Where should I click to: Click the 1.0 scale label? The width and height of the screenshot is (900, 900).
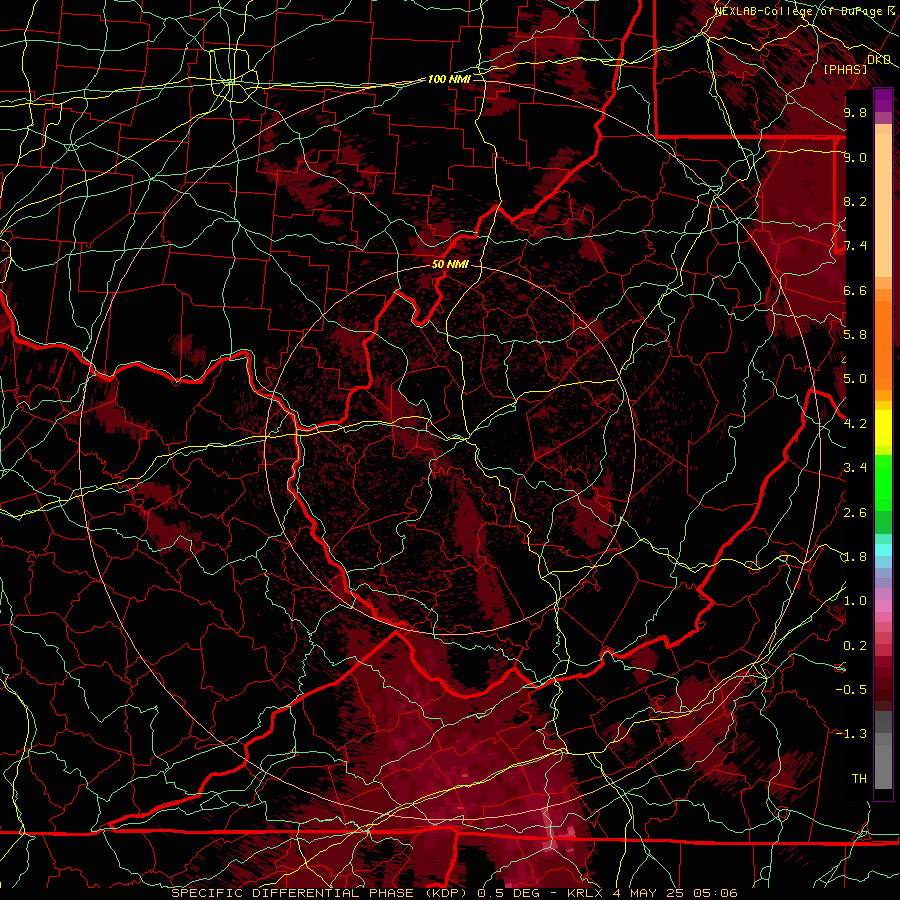pos(855,601)
